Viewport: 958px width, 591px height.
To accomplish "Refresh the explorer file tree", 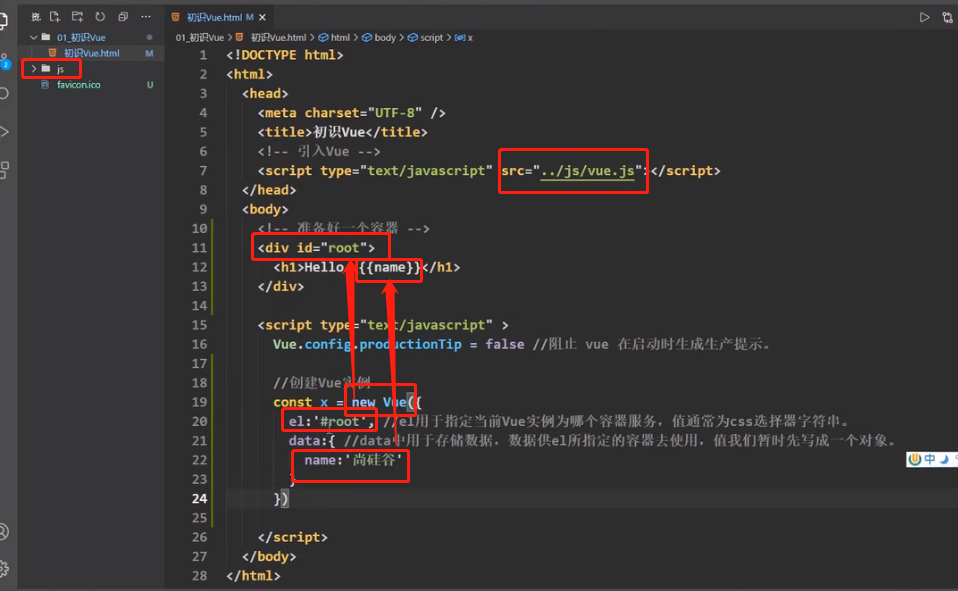I will pos(100,17).
